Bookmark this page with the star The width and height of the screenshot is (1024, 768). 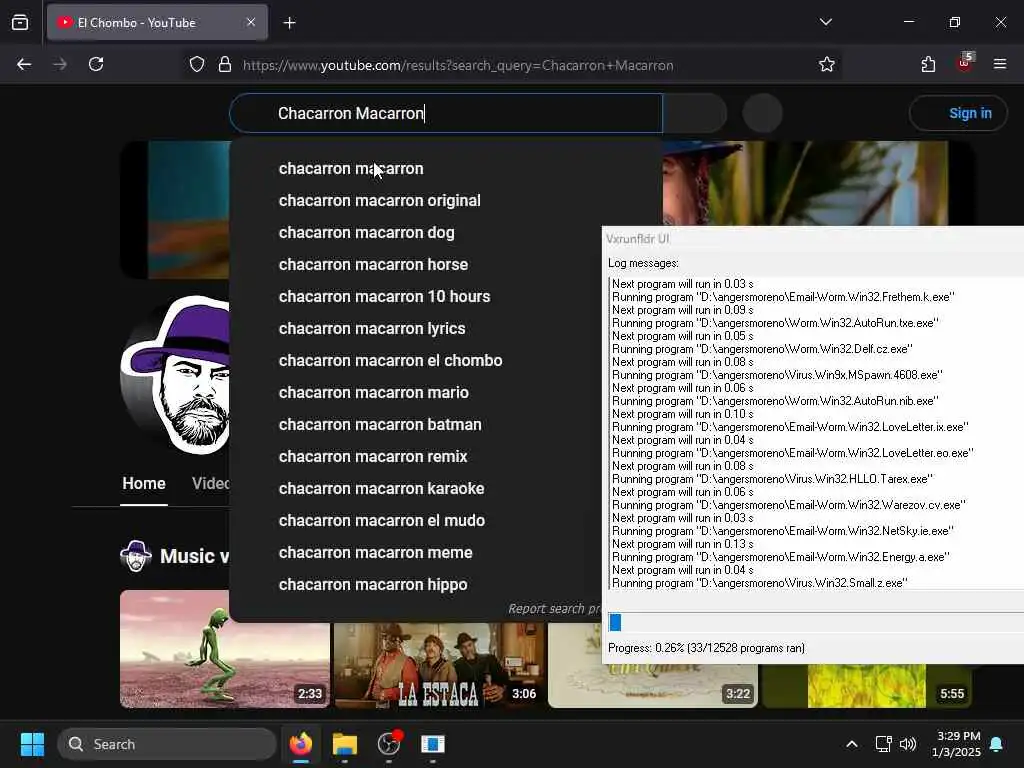pyautogui.click(x=827, y=64)
